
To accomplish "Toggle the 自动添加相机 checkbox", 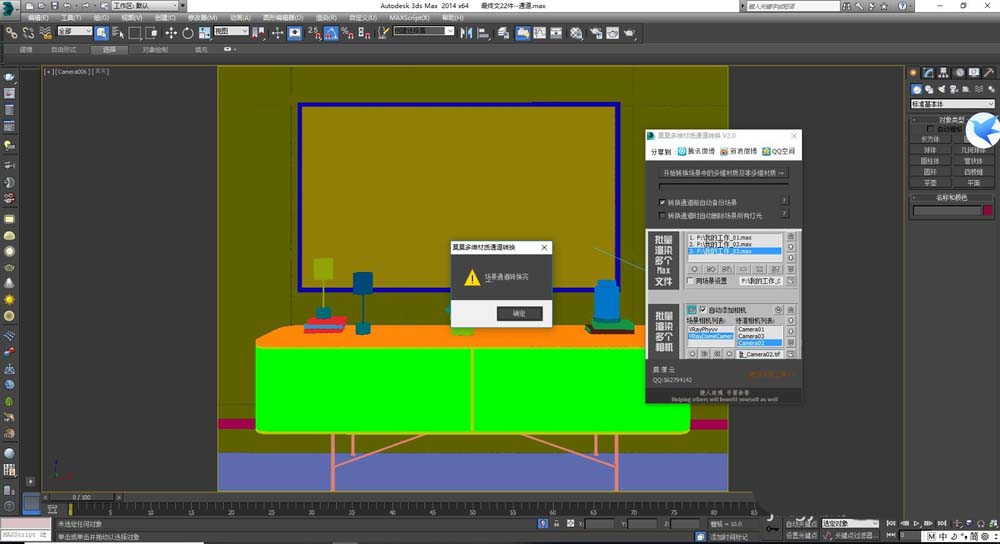I will click(x=702, y=309).
